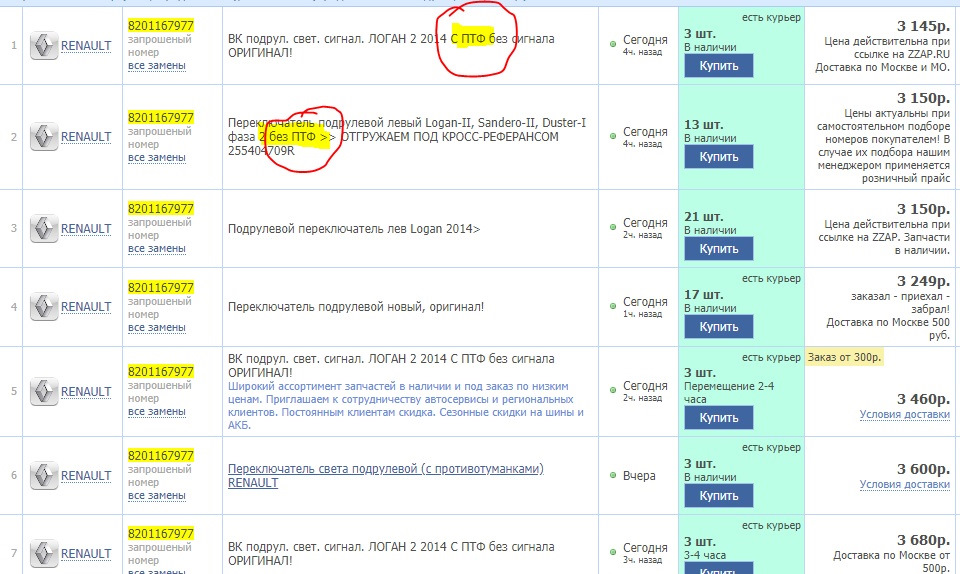Click 'есть курьер' label in row 4
The width and height of the screenshot is (960, 574).
pyautogui.click(x=771, y=278)
